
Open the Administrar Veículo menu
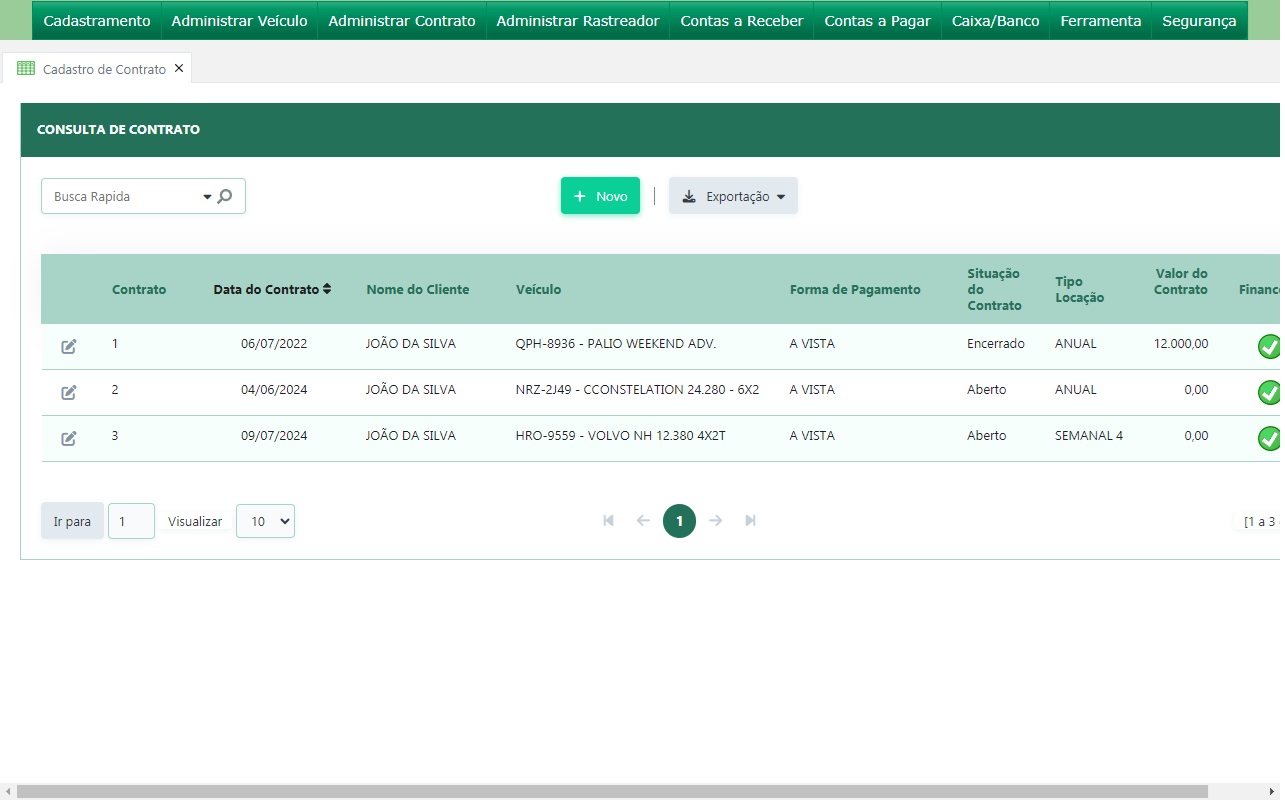point(239,21)
